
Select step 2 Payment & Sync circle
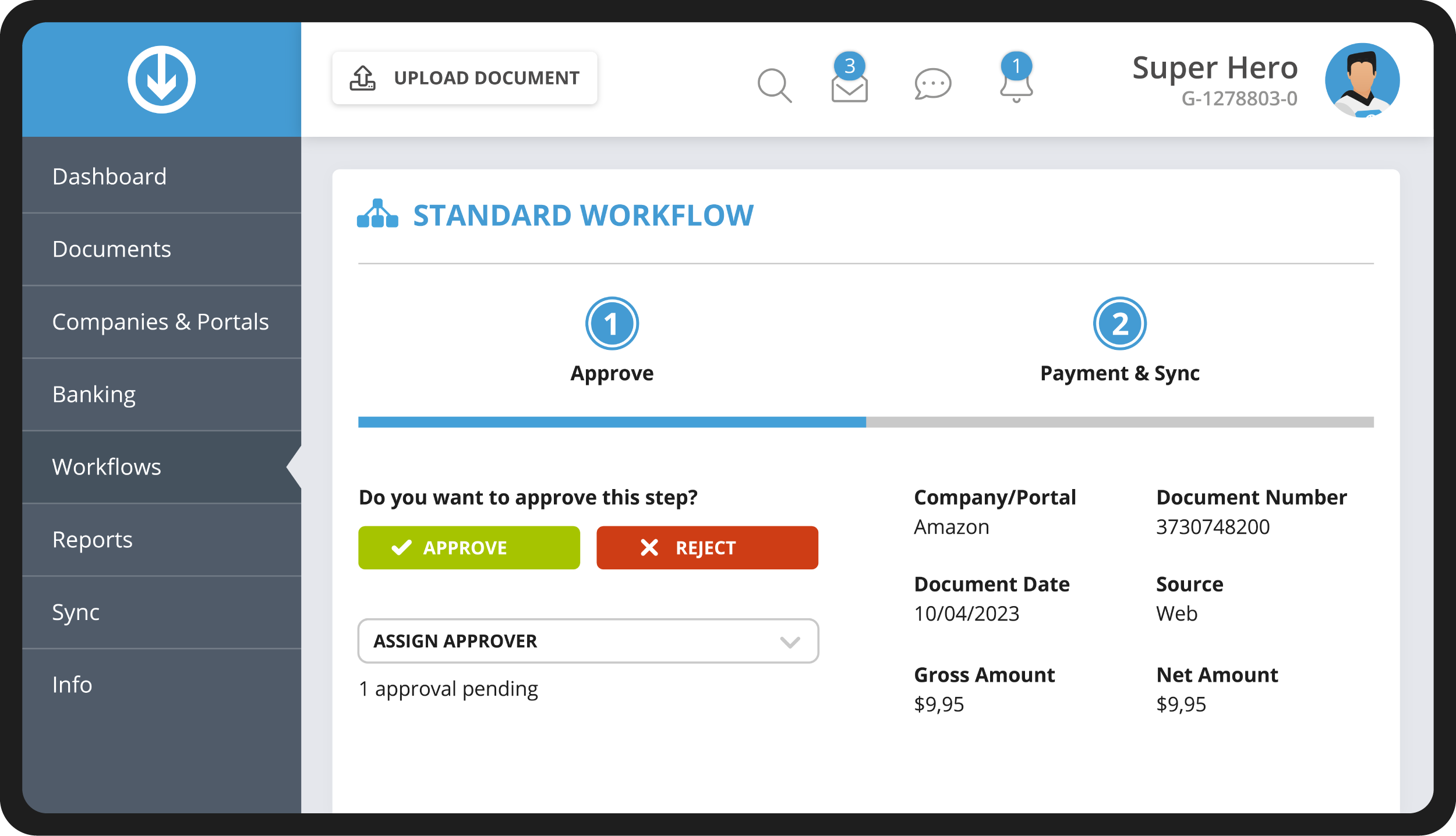pyautogui.click(x=1120, y=324)
